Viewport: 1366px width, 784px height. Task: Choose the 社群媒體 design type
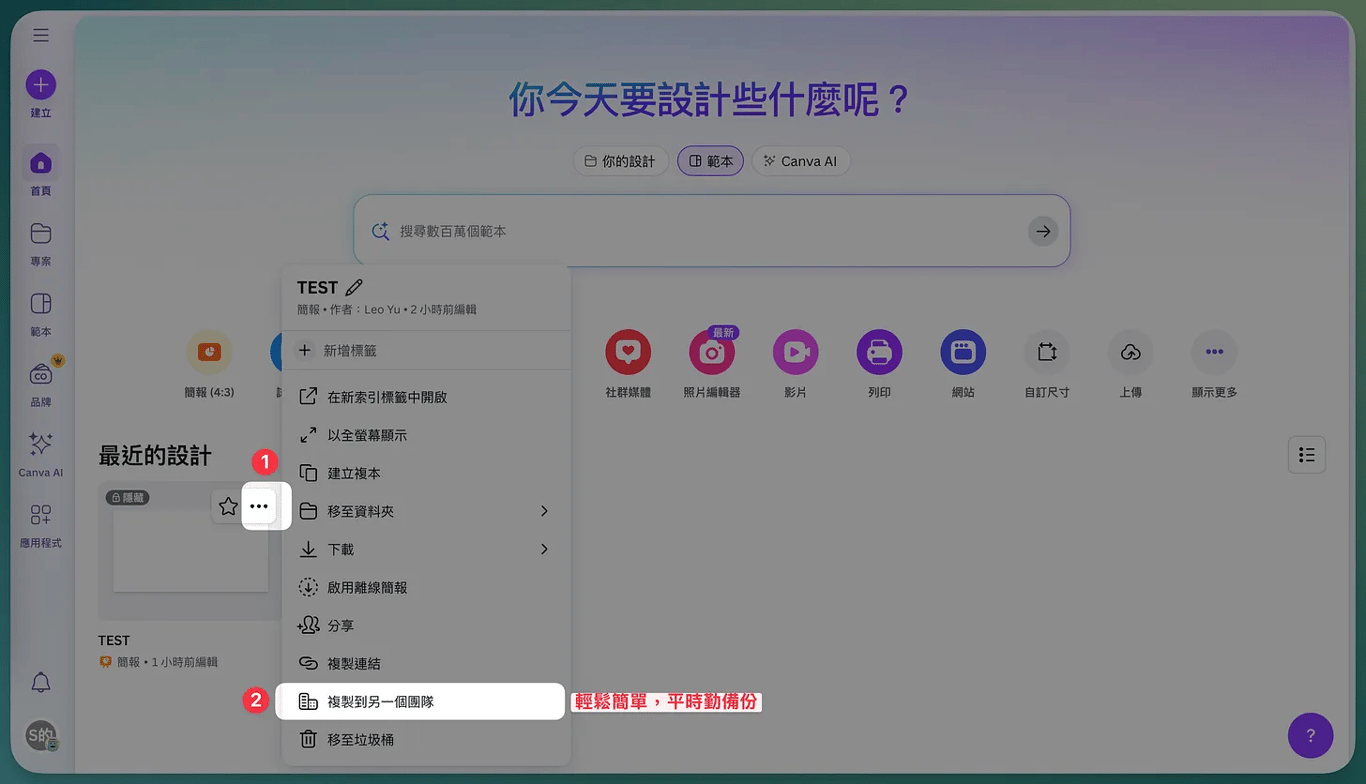(x=628, y=365)
